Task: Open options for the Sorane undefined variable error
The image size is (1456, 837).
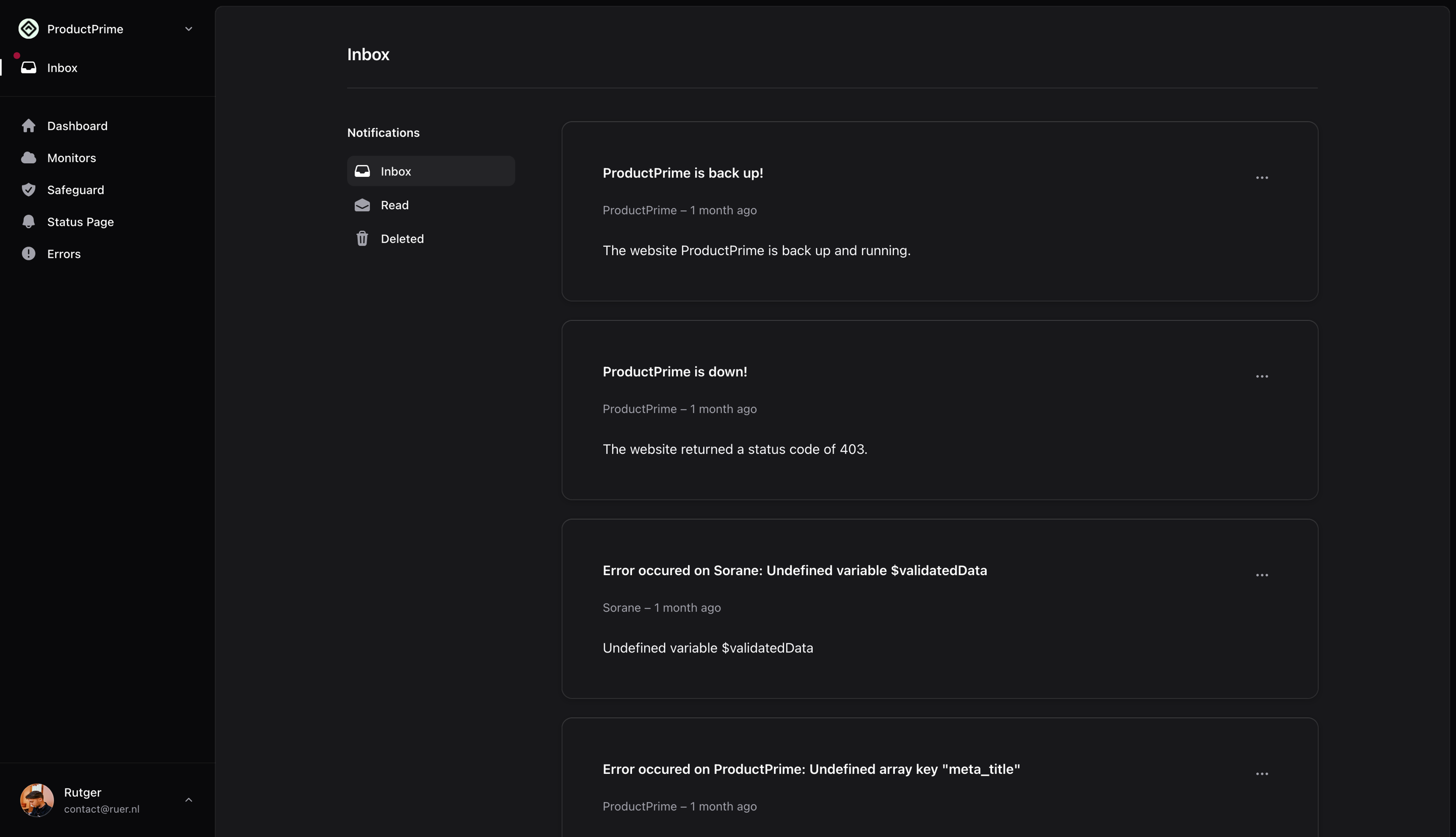Action: [1262, 575]
